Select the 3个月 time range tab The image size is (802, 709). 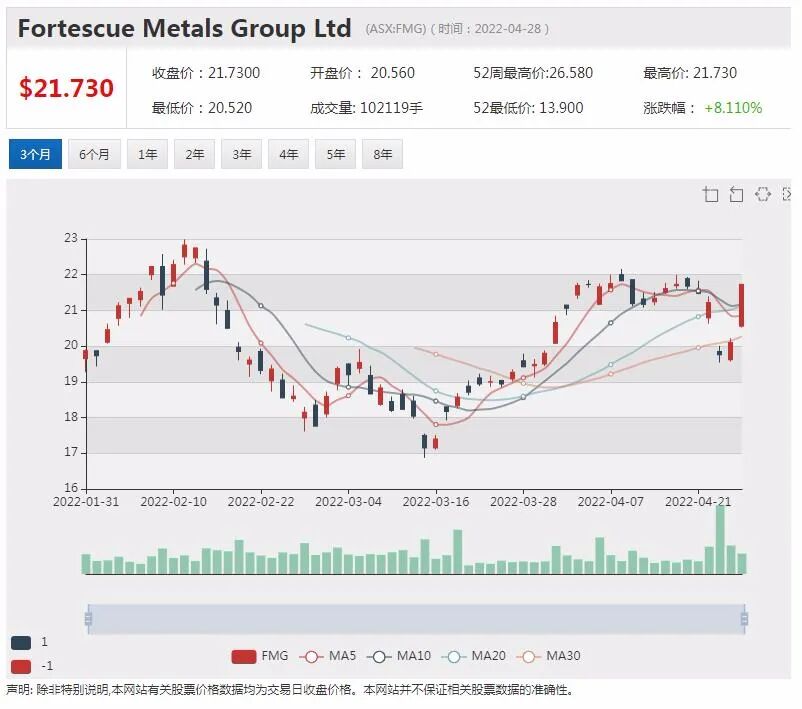35,154
